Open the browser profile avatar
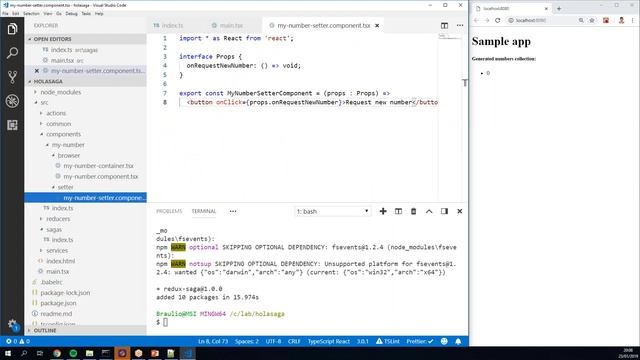The width and height of the screenshot is (640, 360). pos(621,20)
